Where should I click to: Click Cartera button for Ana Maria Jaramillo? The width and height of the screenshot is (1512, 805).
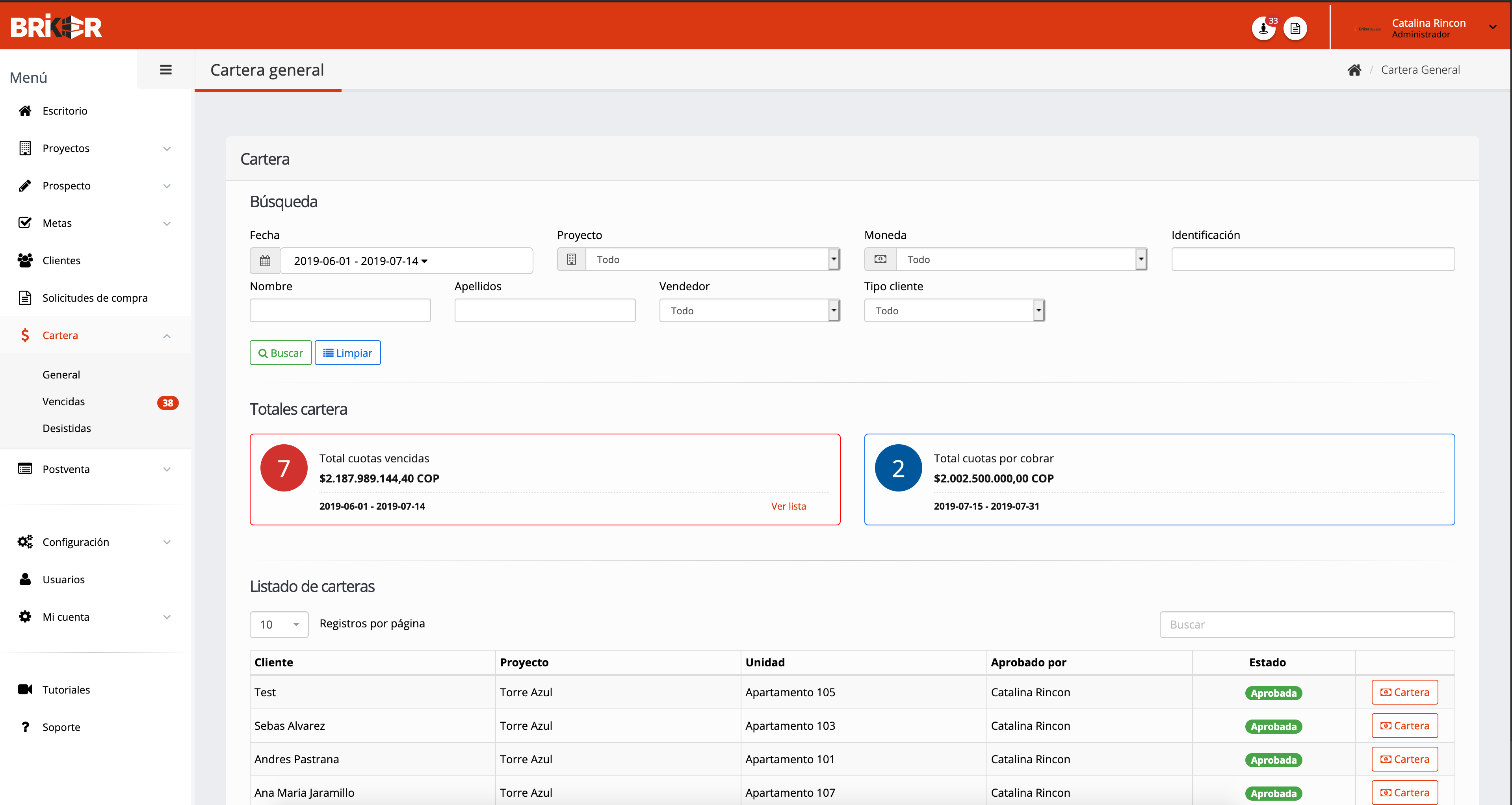coord(1404,793)
